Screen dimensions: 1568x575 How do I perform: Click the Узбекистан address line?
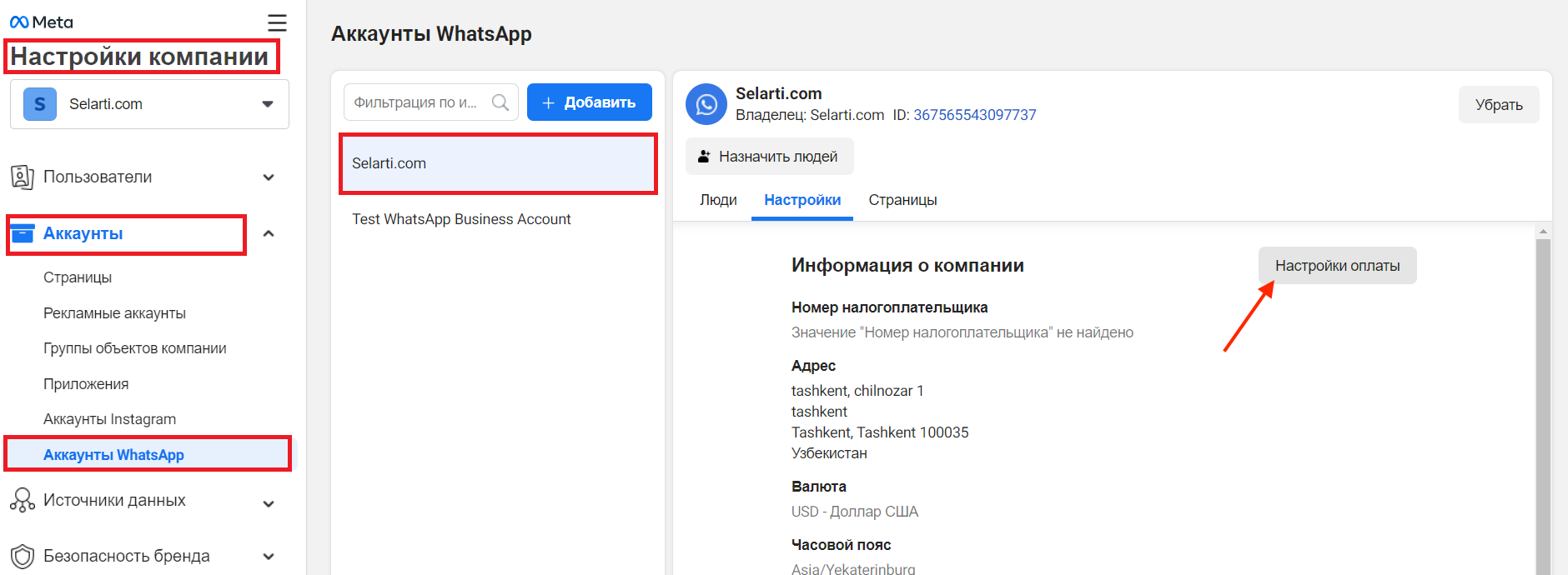(x=829, y=453)
